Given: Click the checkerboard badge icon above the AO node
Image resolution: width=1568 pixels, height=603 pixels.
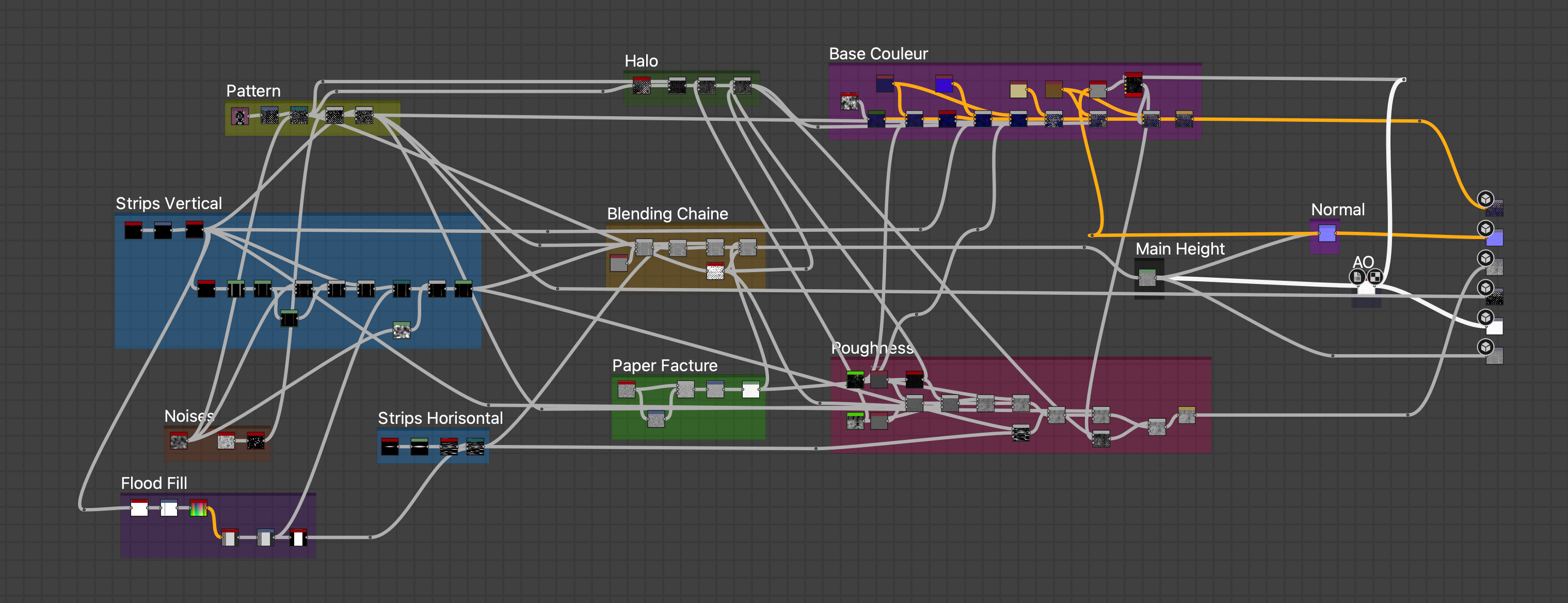Looking at the screenshot, I should coord(1374,277).
